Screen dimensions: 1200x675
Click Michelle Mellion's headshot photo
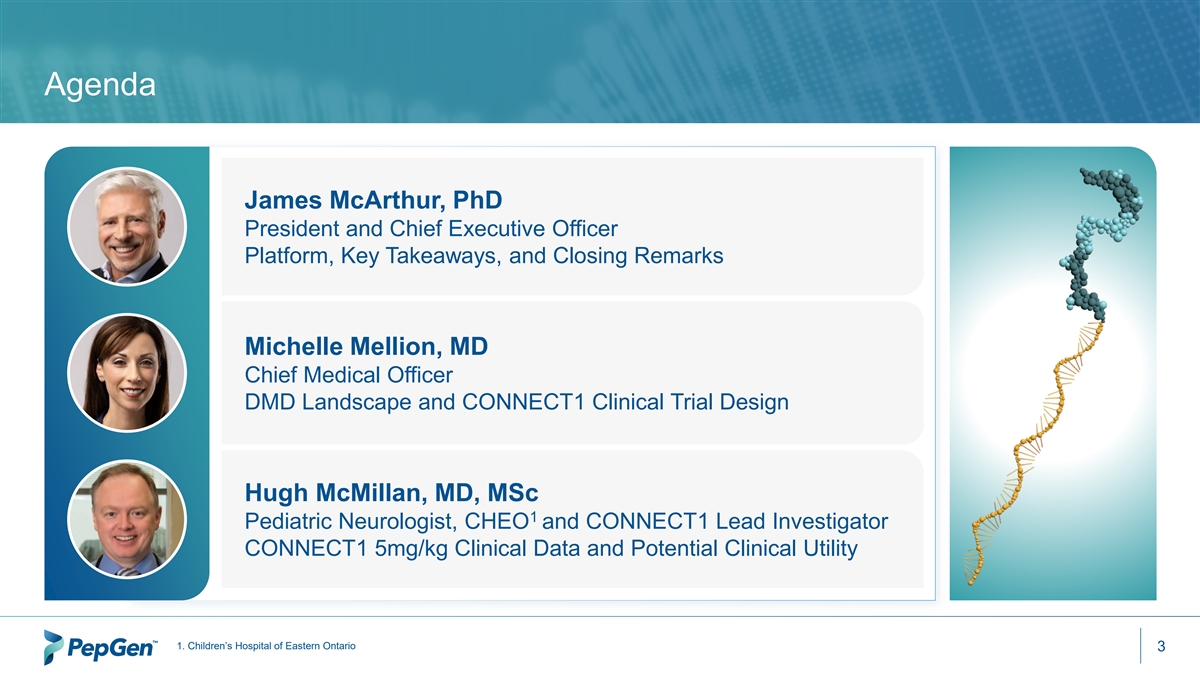coord(126,372)
